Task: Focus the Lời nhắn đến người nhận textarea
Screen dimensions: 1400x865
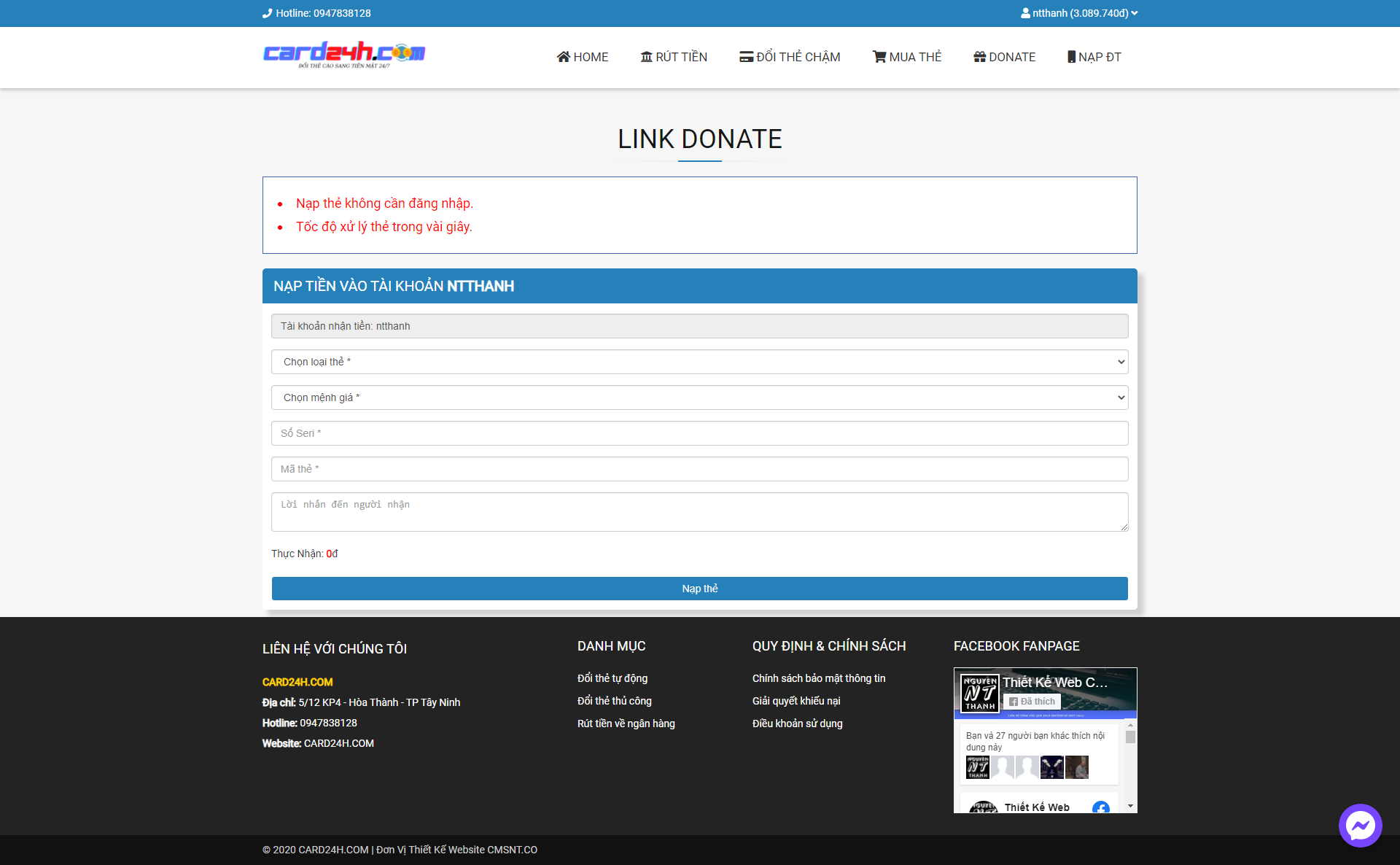Action: coord(699,512)
